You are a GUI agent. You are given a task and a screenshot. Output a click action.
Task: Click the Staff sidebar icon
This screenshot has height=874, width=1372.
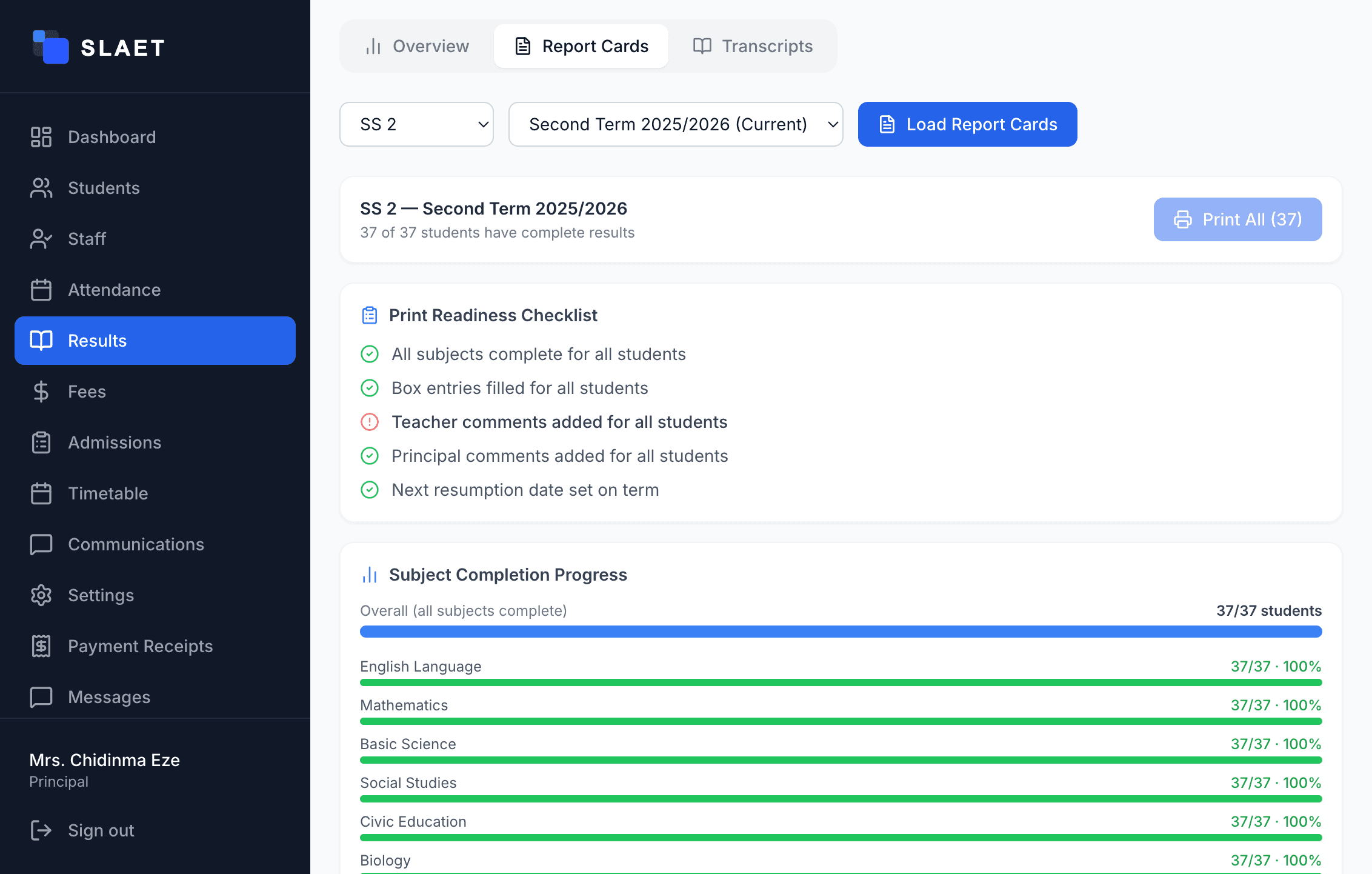41,239
